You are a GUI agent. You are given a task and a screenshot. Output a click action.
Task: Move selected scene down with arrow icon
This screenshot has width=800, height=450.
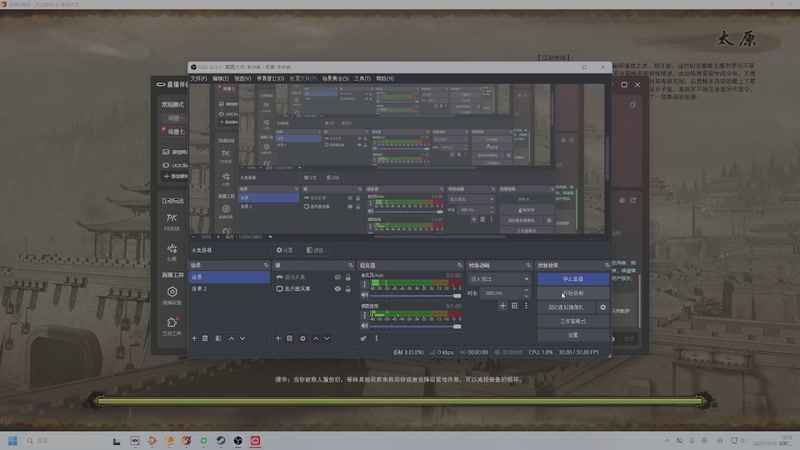(x=242, y=338)
